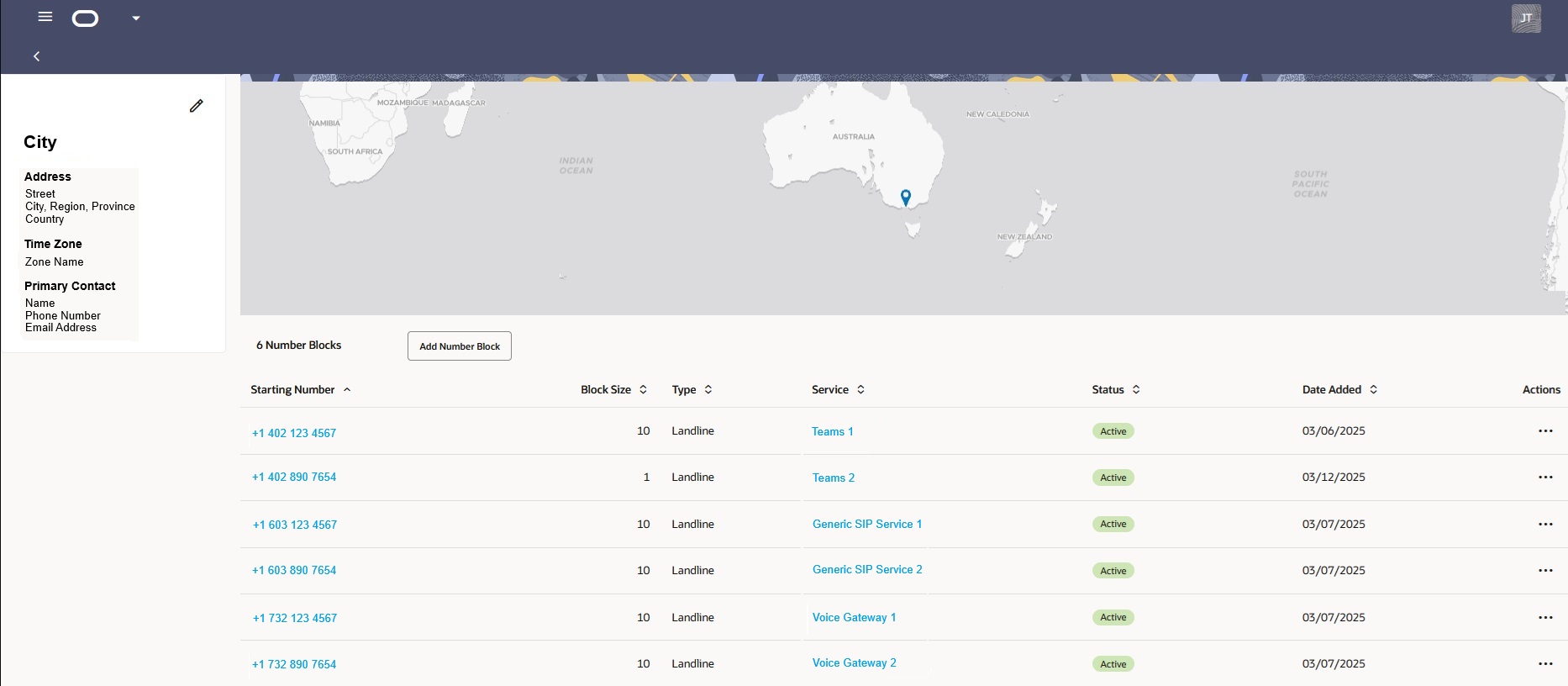This screenshot has width=1568, height=686.
Task: Open the Generic SIP Service 1 link
Action: coord(867,525)
